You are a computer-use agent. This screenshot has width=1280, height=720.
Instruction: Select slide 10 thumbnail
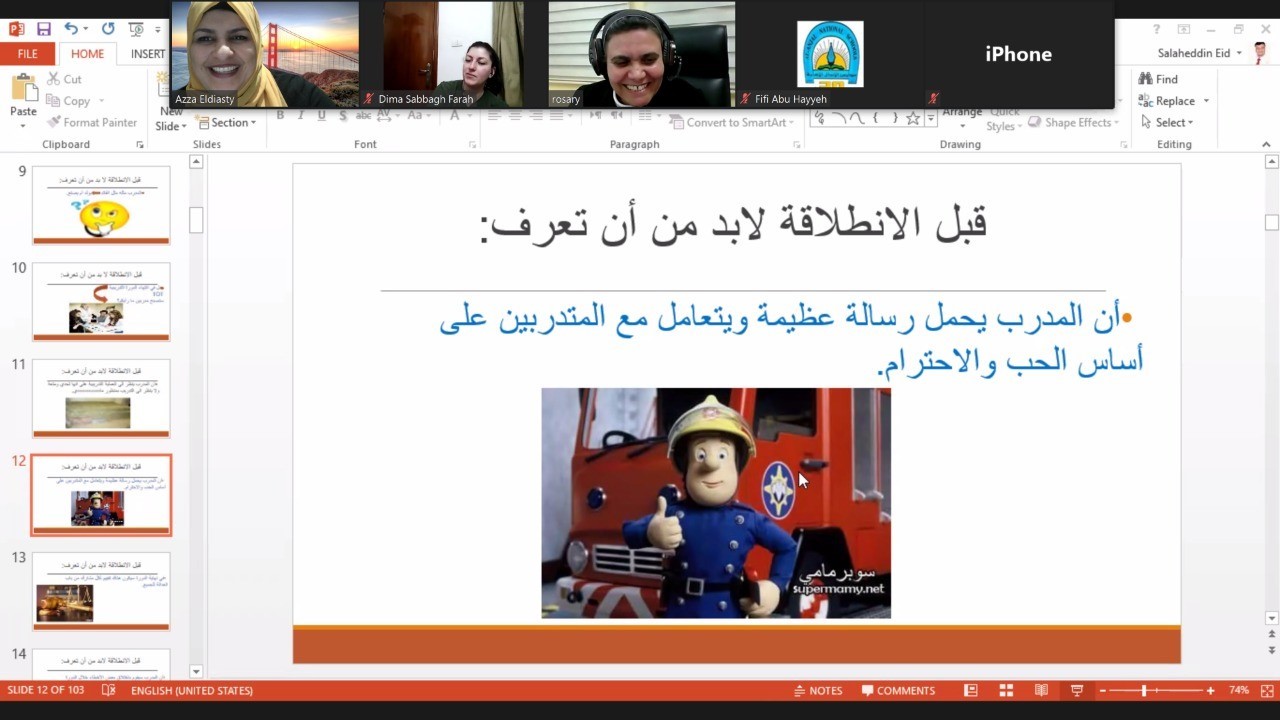coord(101,302)
